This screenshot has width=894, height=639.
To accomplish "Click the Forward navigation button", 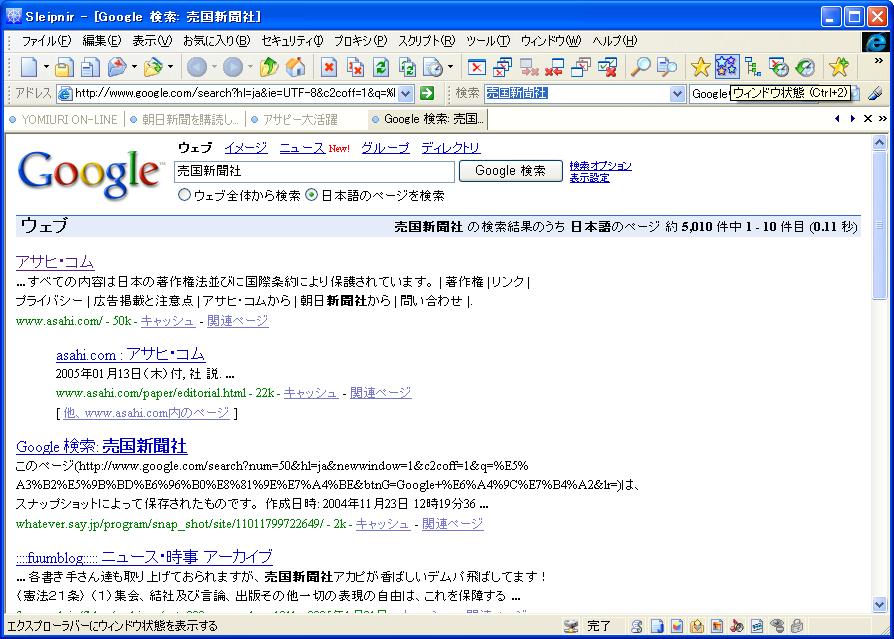I will [x=233, y=67].
